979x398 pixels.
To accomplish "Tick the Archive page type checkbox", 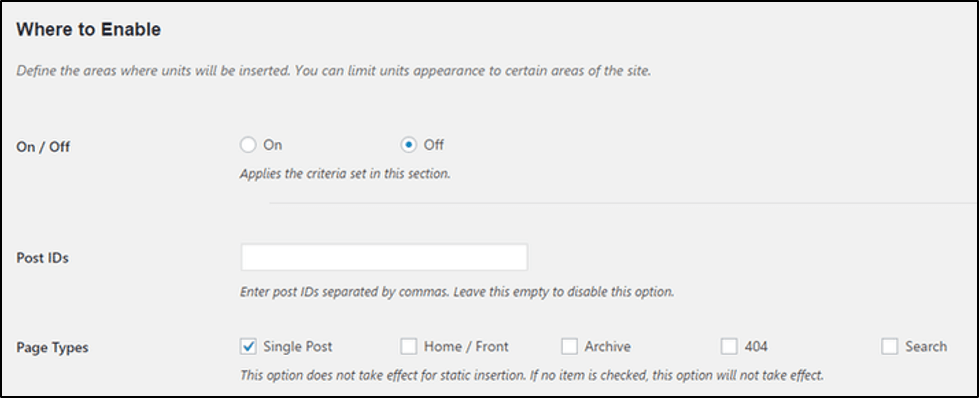I will pos(569,346).
